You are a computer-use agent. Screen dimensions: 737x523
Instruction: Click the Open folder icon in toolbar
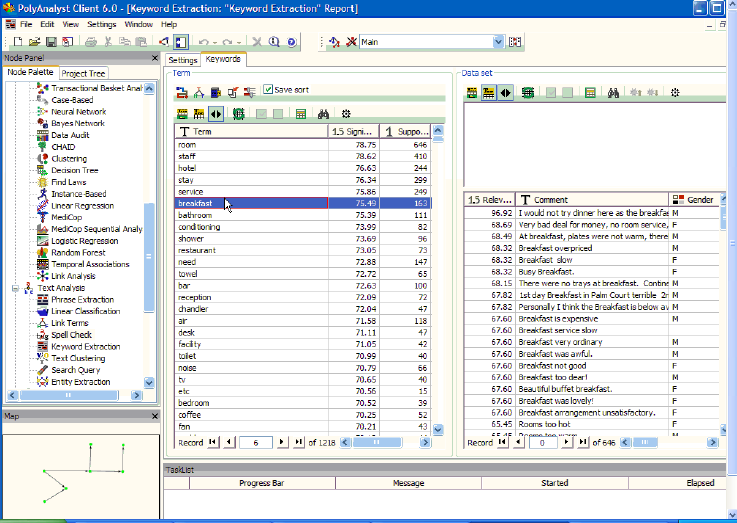click(x=35, y=42)
